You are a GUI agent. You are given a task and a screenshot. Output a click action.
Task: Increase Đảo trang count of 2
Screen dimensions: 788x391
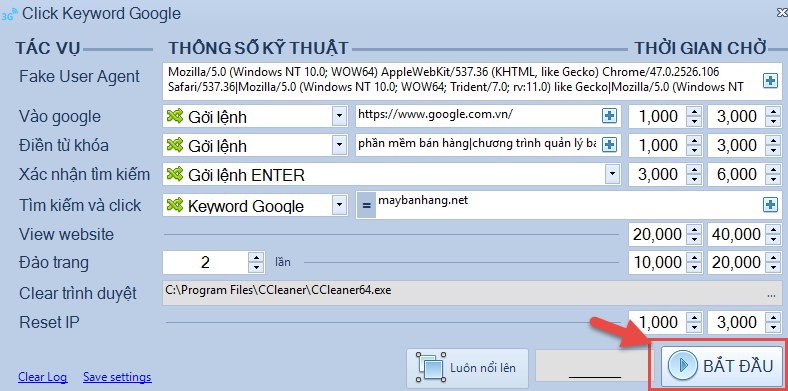click(x=256, y=257)
